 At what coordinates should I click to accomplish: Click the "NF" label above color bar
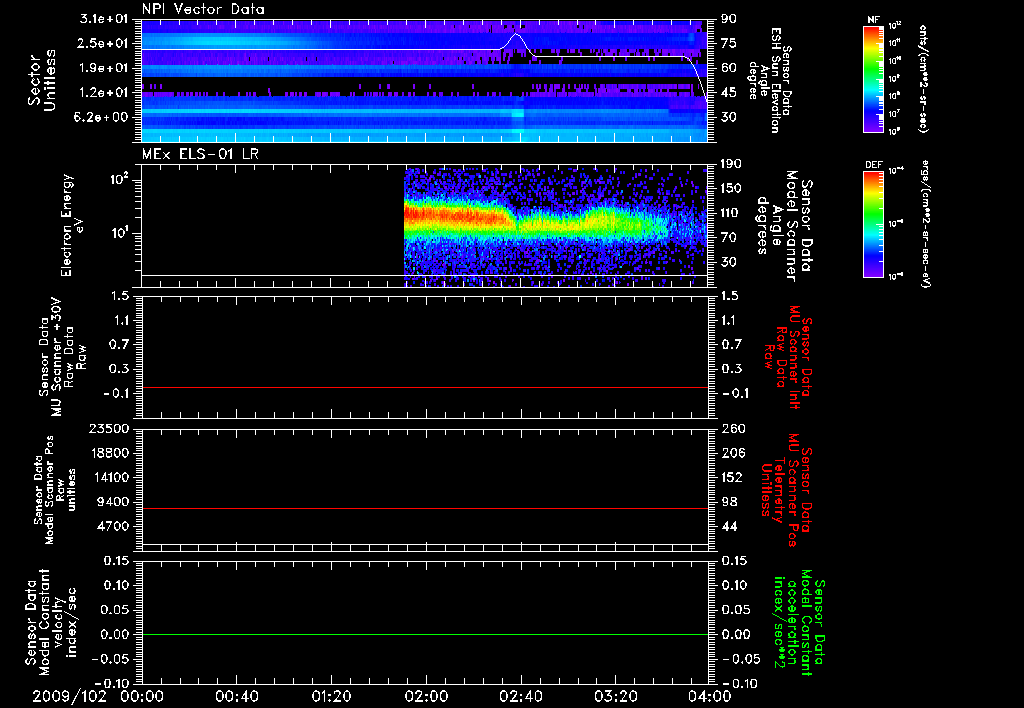pyautogui.click(x=873, y=20)
